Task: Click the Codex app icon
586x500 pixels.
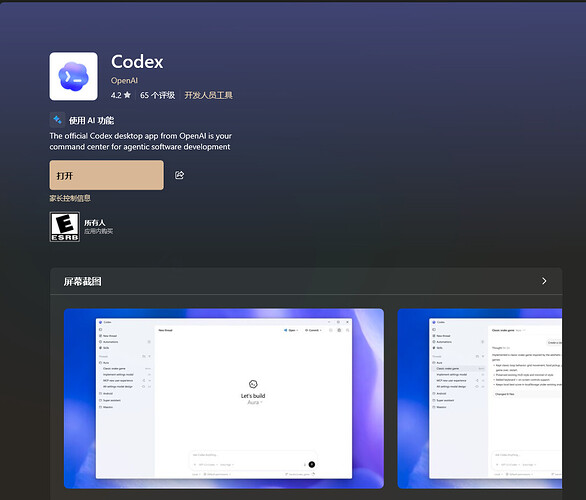Action: [x=74, y=76]
